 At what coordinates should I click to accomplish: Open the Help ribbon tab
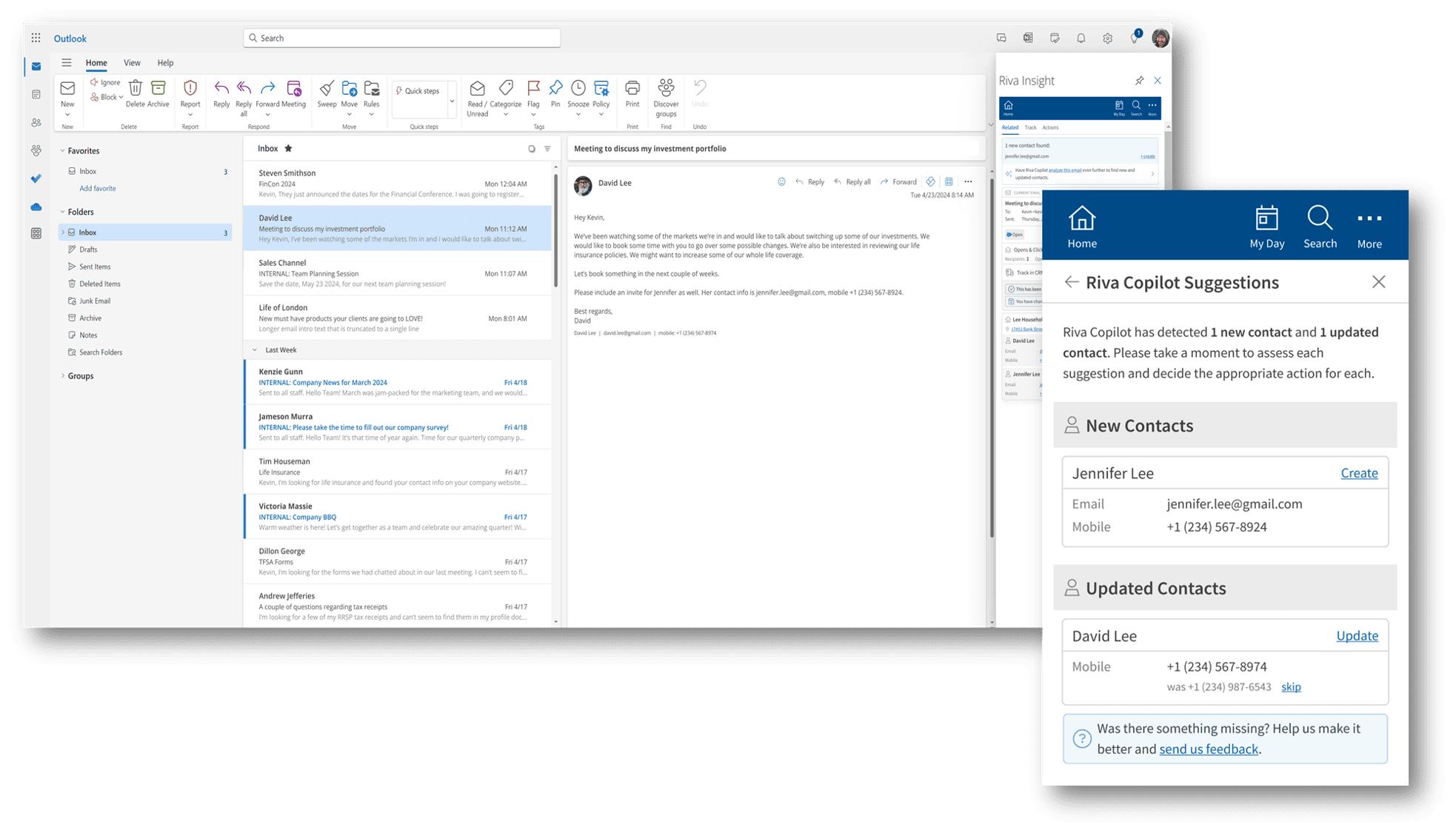(165, 63)
